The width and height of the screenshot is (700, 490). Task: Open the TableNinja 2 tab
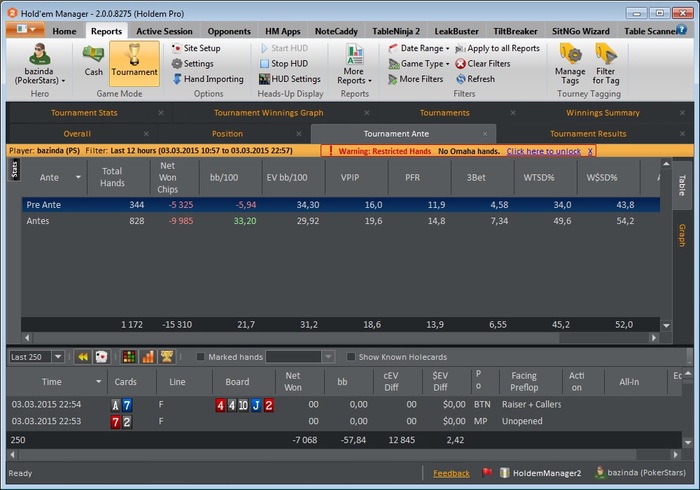(x=396, y=31)
